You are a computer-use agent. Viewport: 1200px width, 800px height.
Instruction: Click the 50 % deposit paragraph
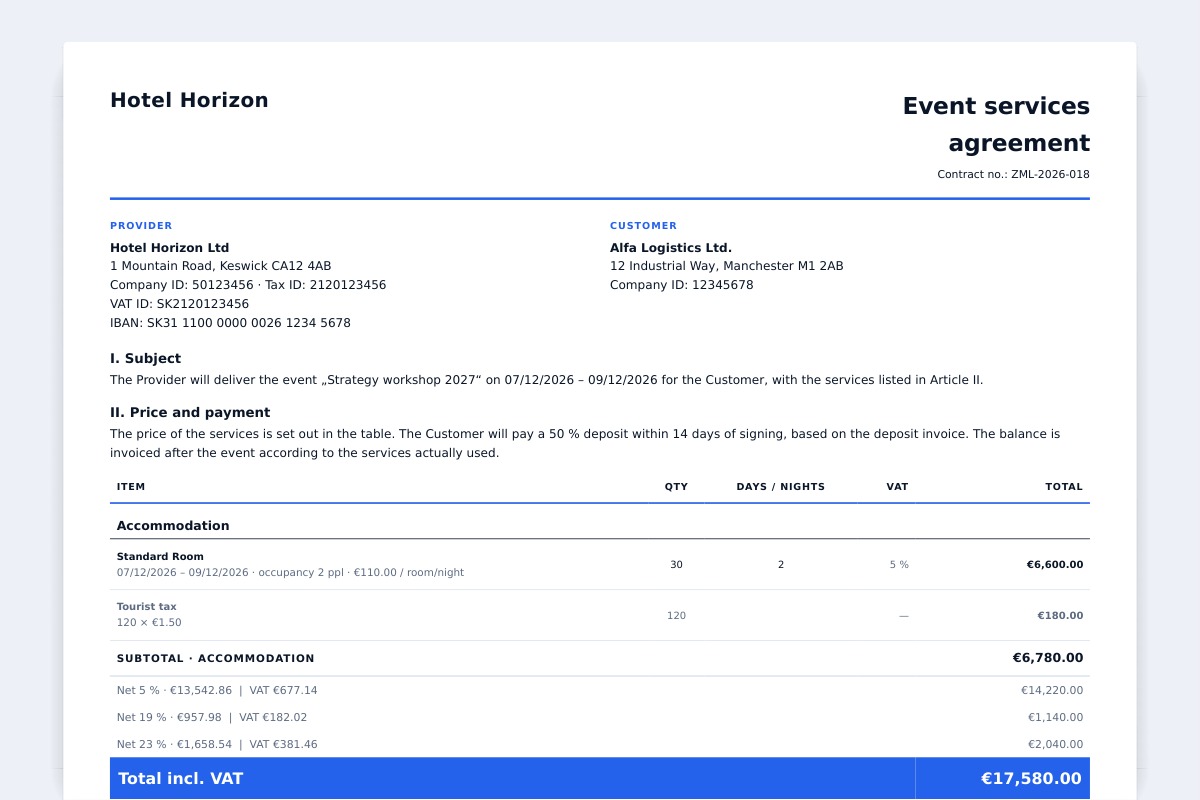pos(585,443)
